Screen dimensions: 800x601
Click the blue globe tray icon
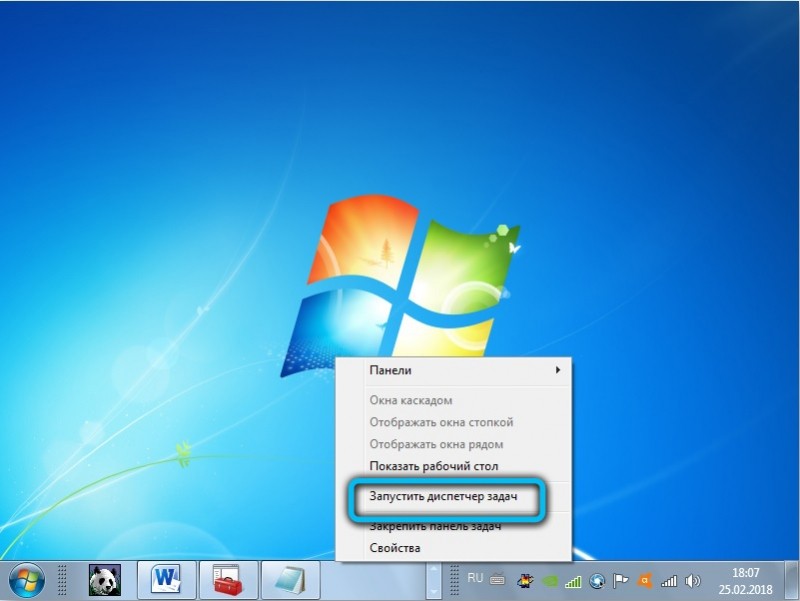[x=597, y=581]
